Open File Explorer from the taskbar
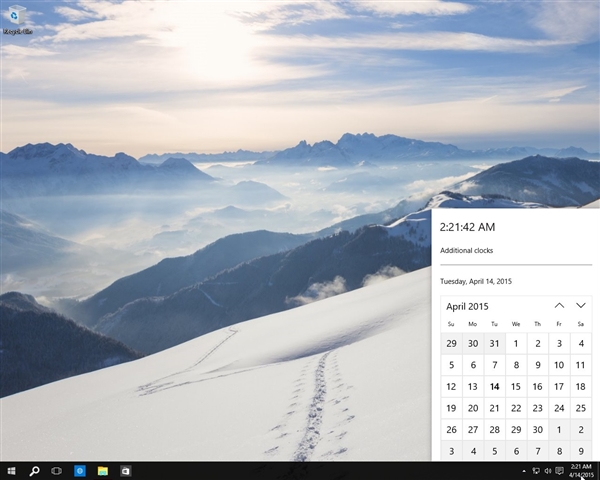The height and width of the screenshot is (480, 600). [x=103, y=471]
